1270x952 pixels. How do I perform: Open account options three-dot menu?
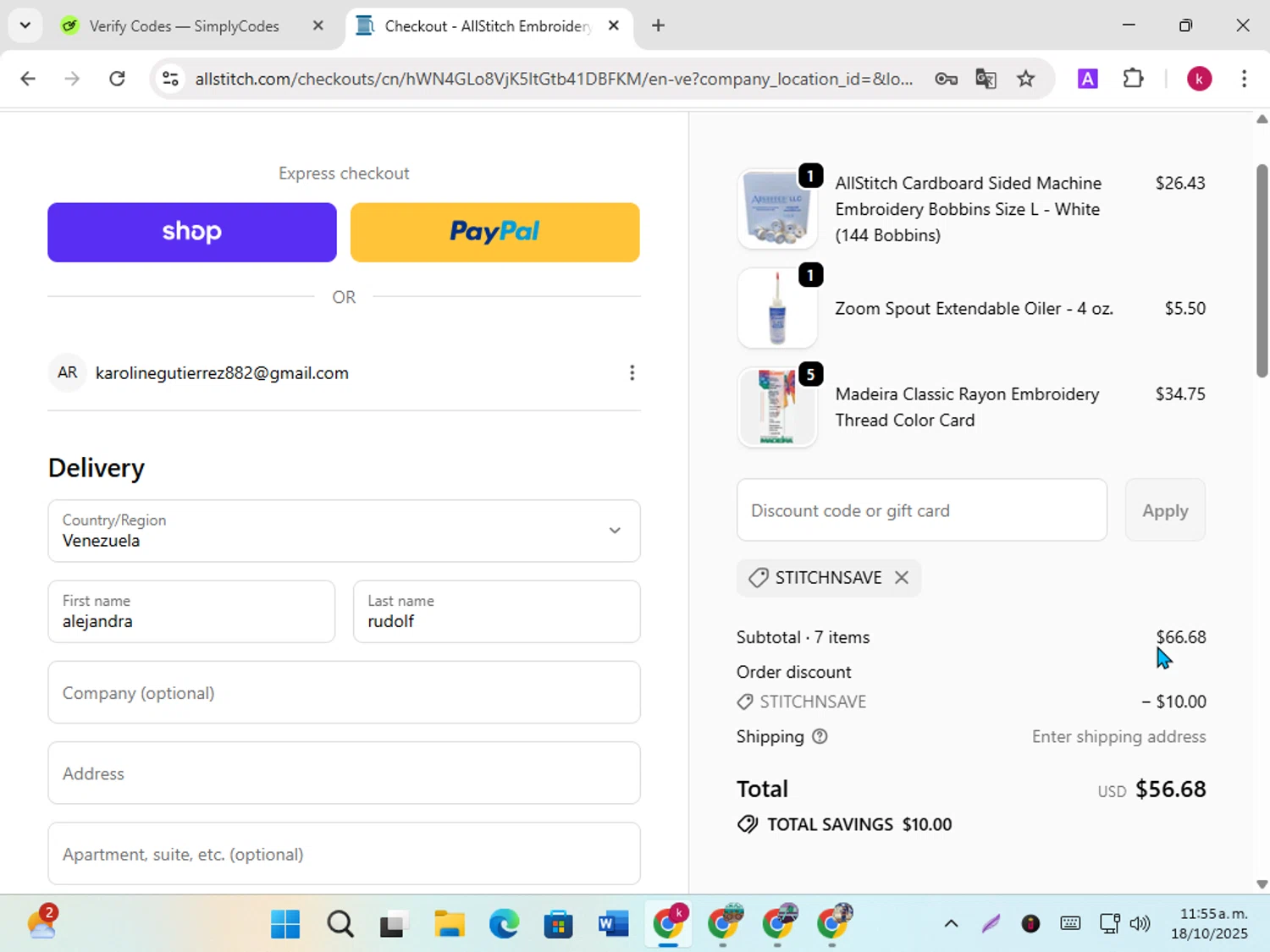click(632, 373)
